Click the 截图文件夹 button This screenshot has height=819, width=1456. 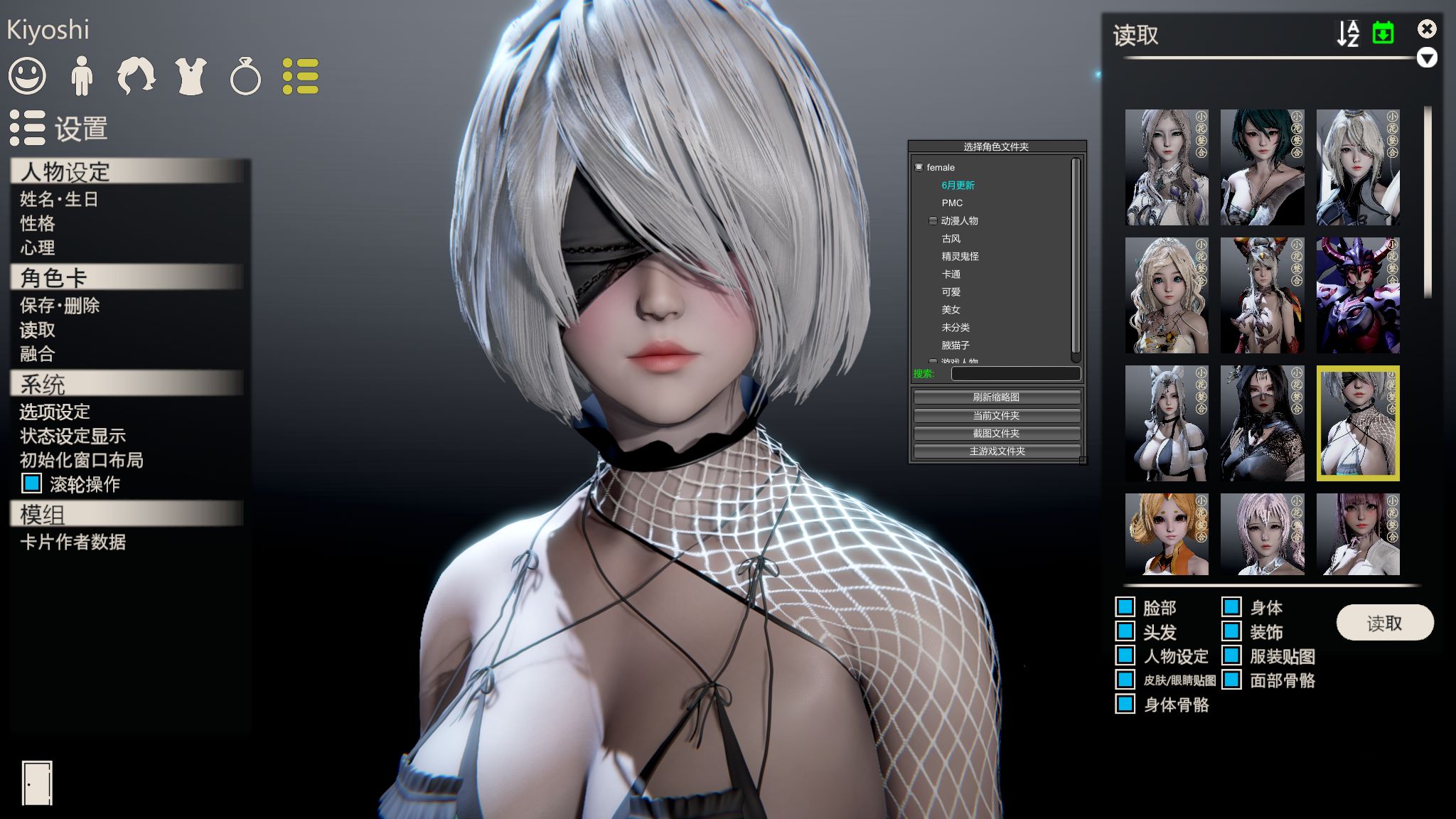coord(997,433)
